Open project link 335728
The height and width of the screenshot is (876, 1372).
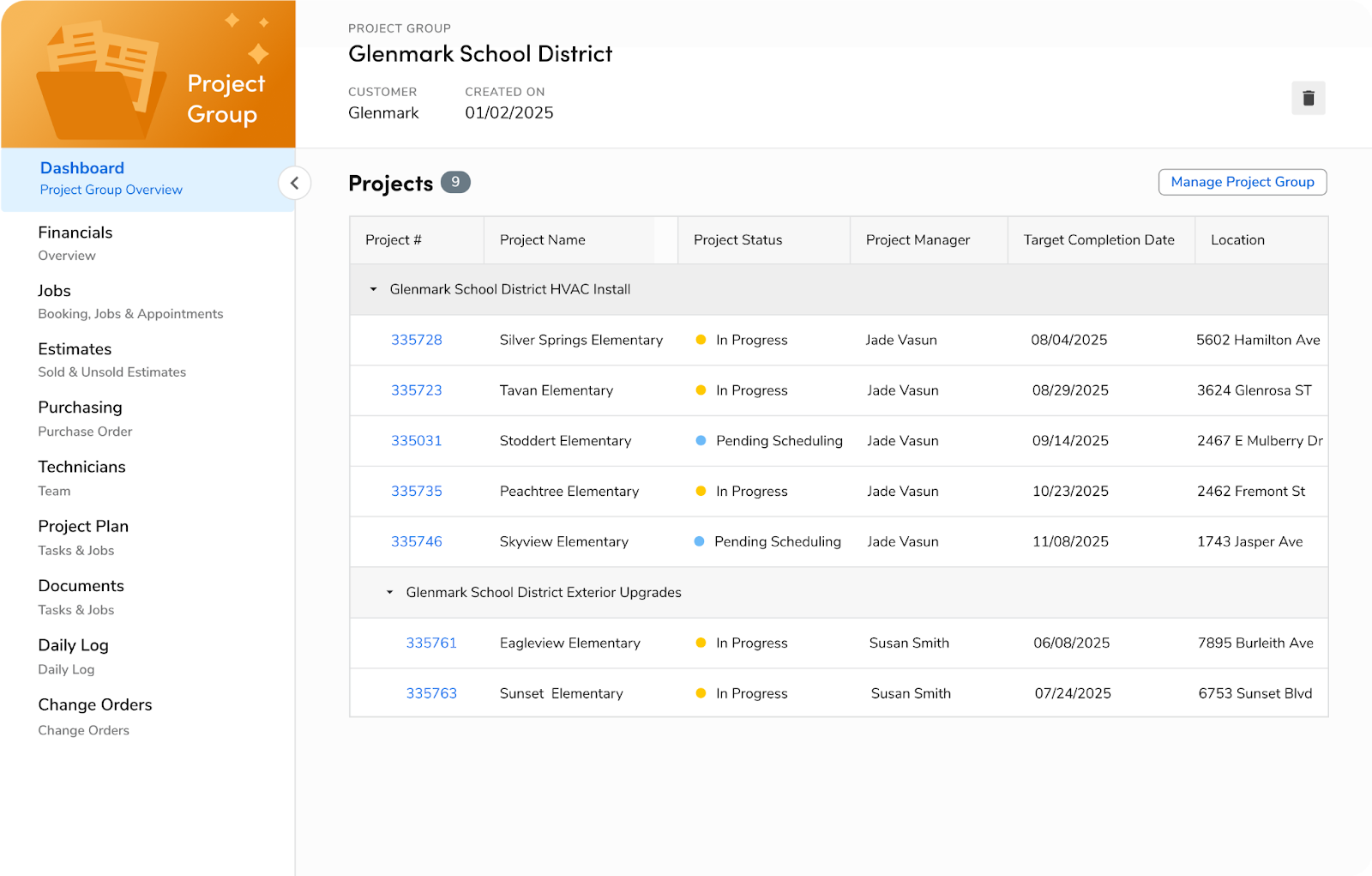(417, 340)
